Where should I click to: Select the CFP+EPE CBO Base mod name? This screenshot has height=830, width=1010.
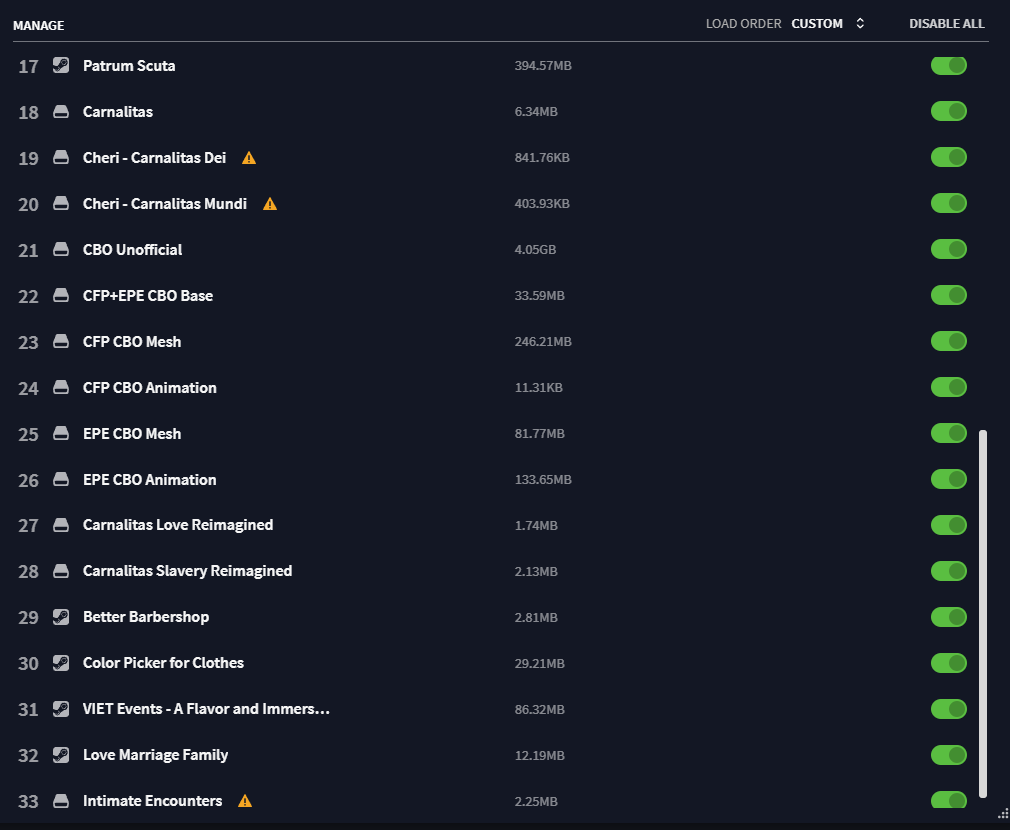(x=148, y=296)
